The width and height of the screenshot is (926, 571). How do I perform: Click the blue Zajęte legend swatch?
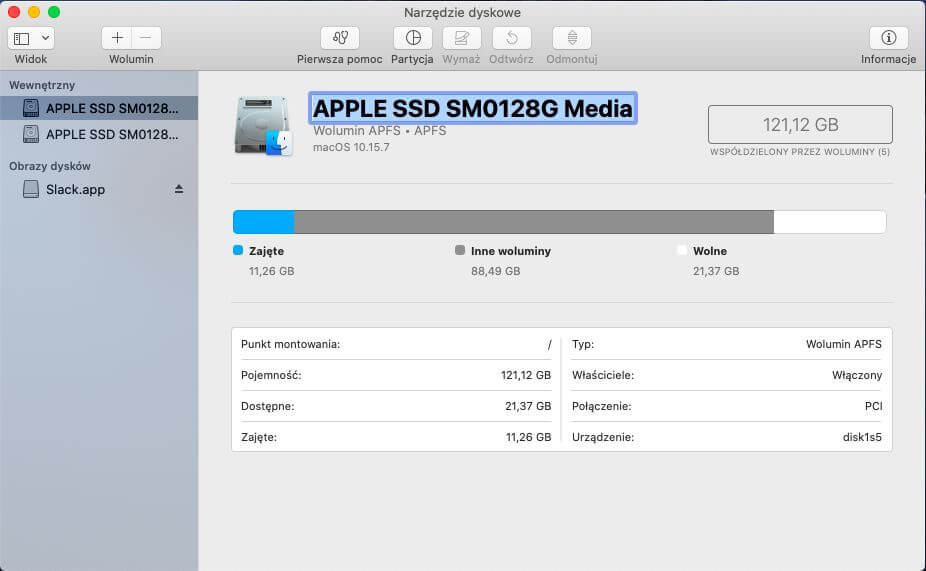238,250
